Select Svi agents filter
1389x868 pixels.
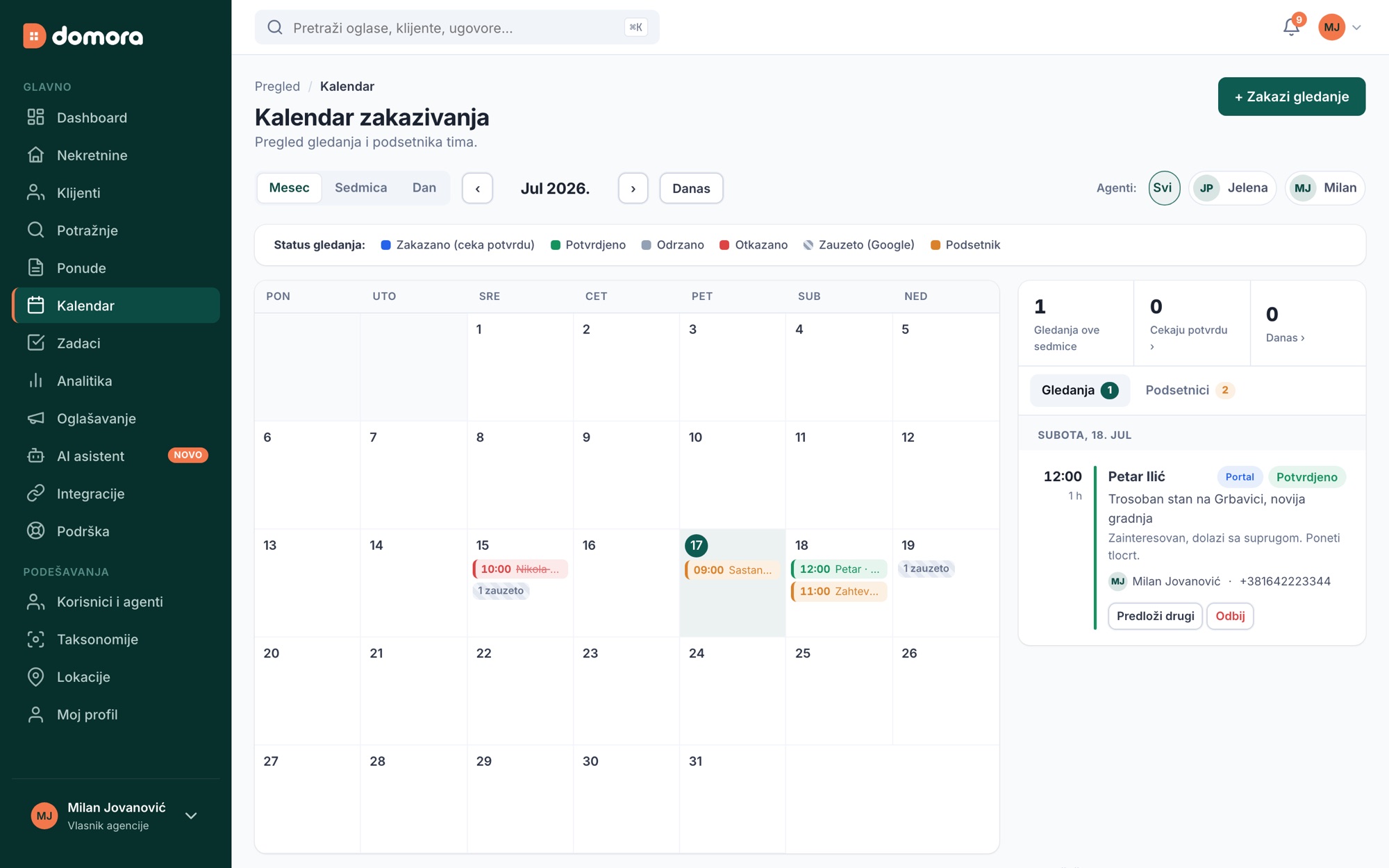[x=1164, y=187]
